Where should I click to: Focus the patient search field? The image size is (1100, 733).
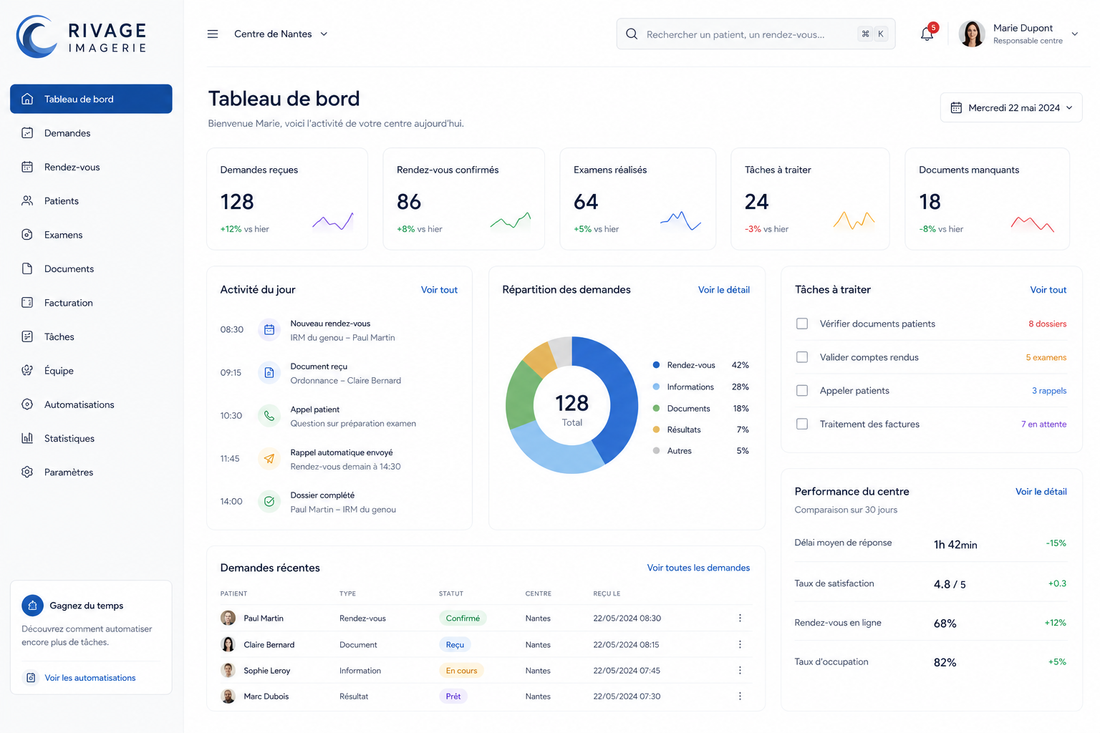pyautogui.click(x=756, y=34)
